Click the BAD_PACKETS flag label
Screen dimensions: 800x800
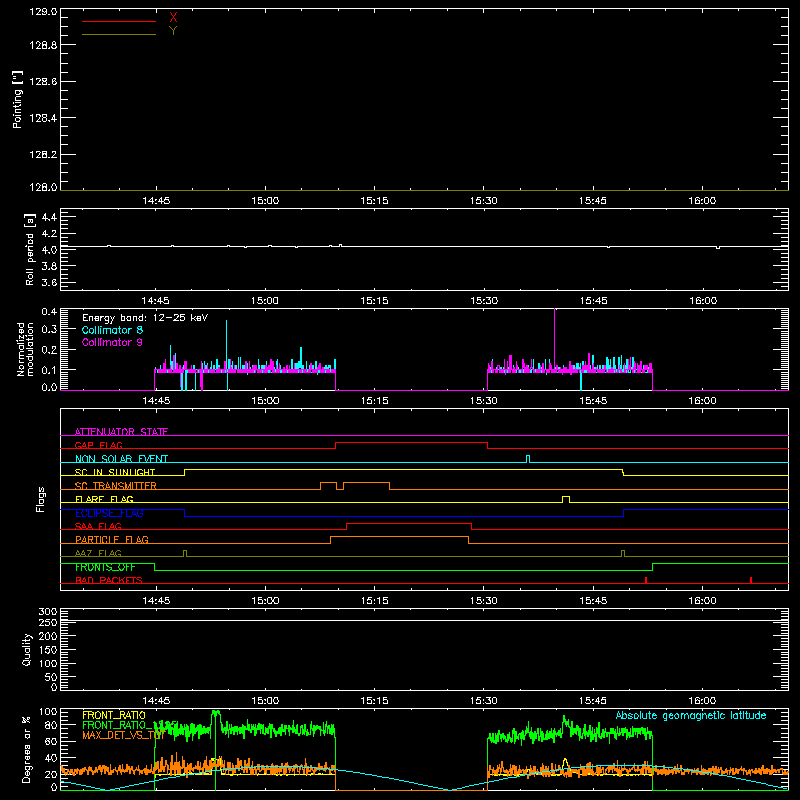pos(109,580)
